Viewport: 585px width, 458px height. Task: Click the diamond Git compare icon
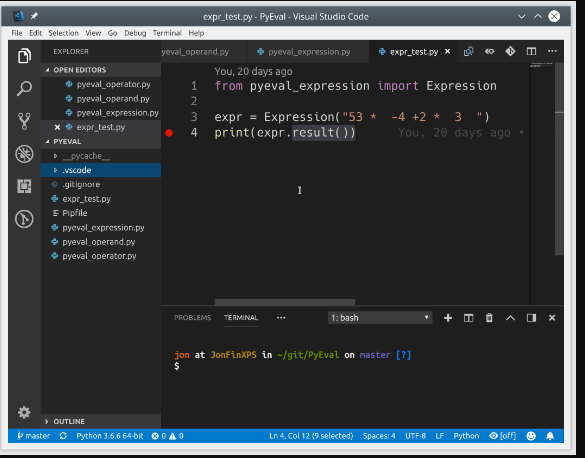510,51
